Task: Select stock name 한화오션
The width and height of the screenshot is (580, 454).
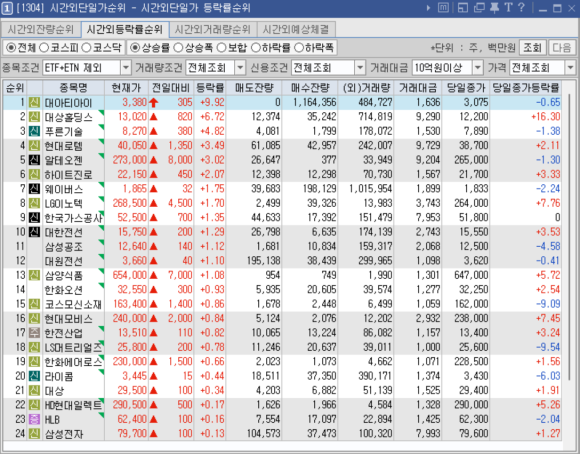Action: [63, 290]
